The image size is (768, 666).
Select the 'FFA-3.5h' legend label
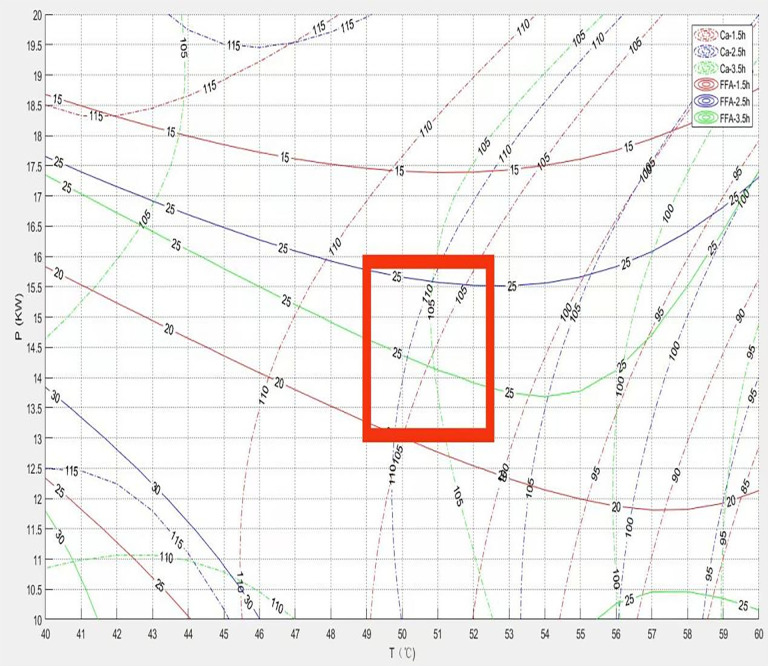point(735,118)
